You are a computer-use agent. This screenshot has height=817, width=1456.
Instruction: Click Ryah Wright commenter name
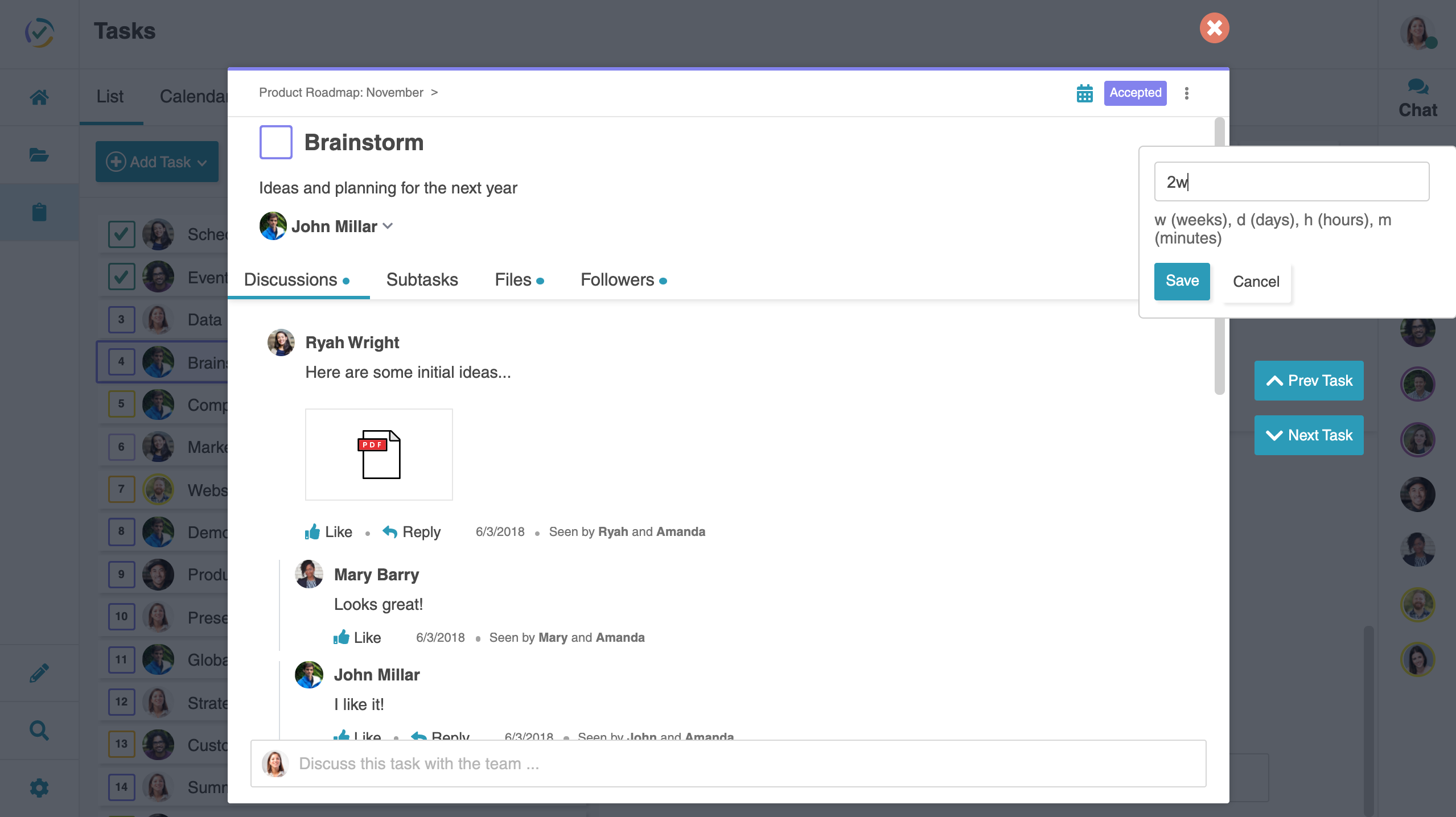(x=352, y=343)
